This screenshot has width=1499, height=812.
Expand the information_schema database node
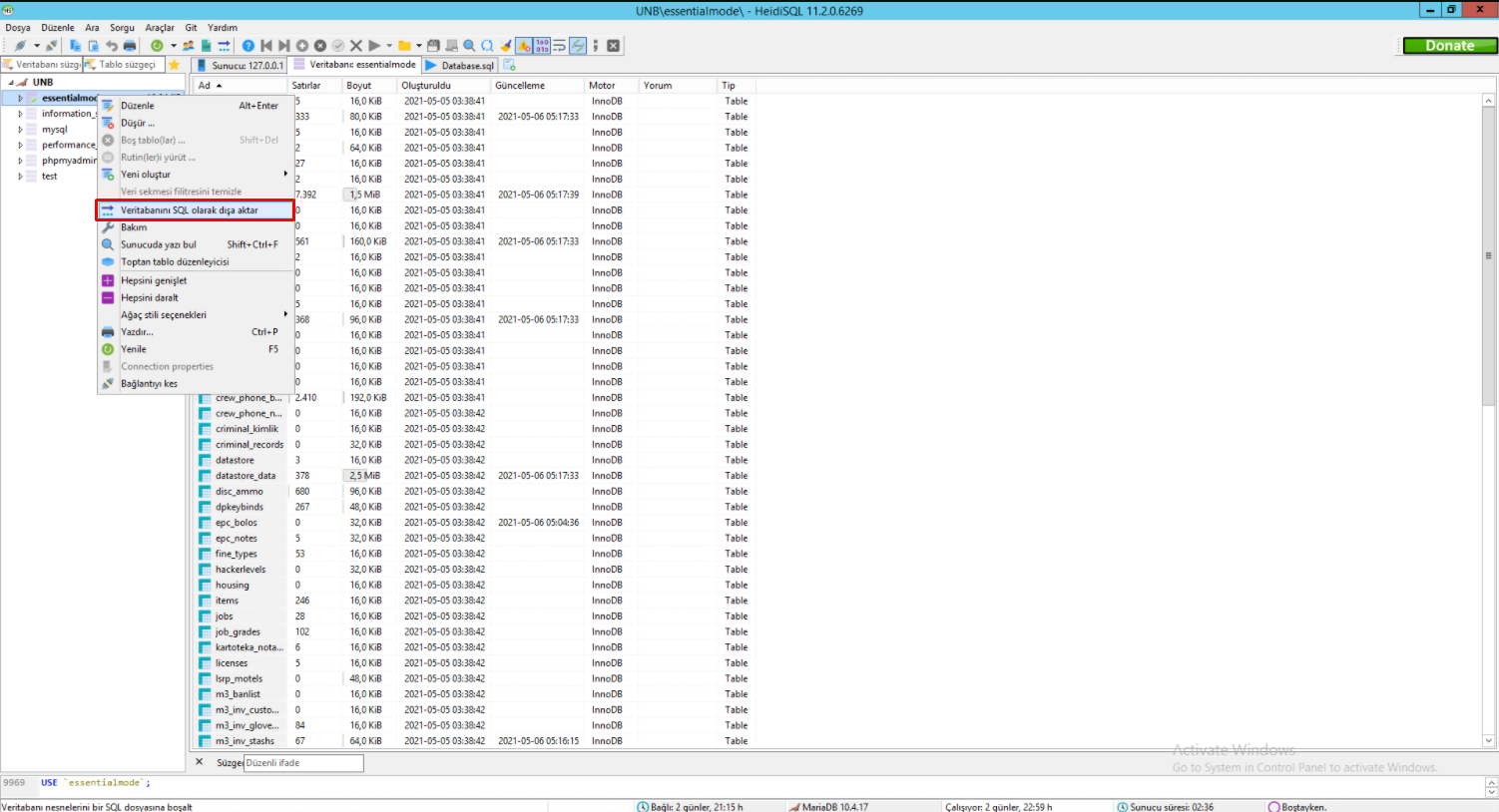click(20, 114)
